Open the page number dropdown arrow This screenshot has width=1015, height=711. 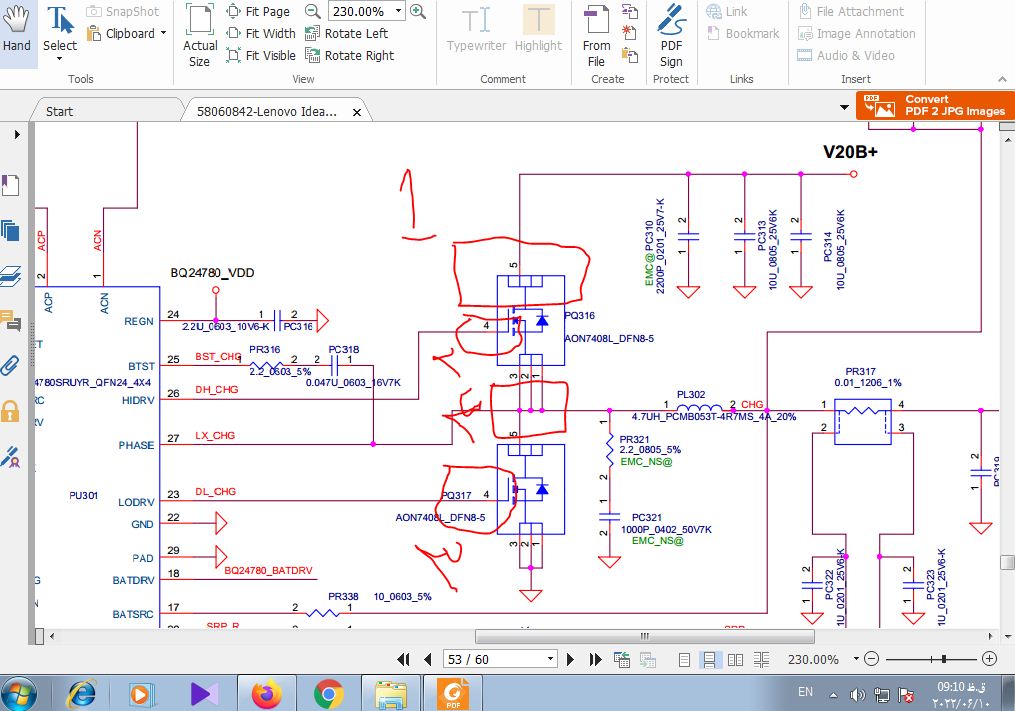(550, 659)
